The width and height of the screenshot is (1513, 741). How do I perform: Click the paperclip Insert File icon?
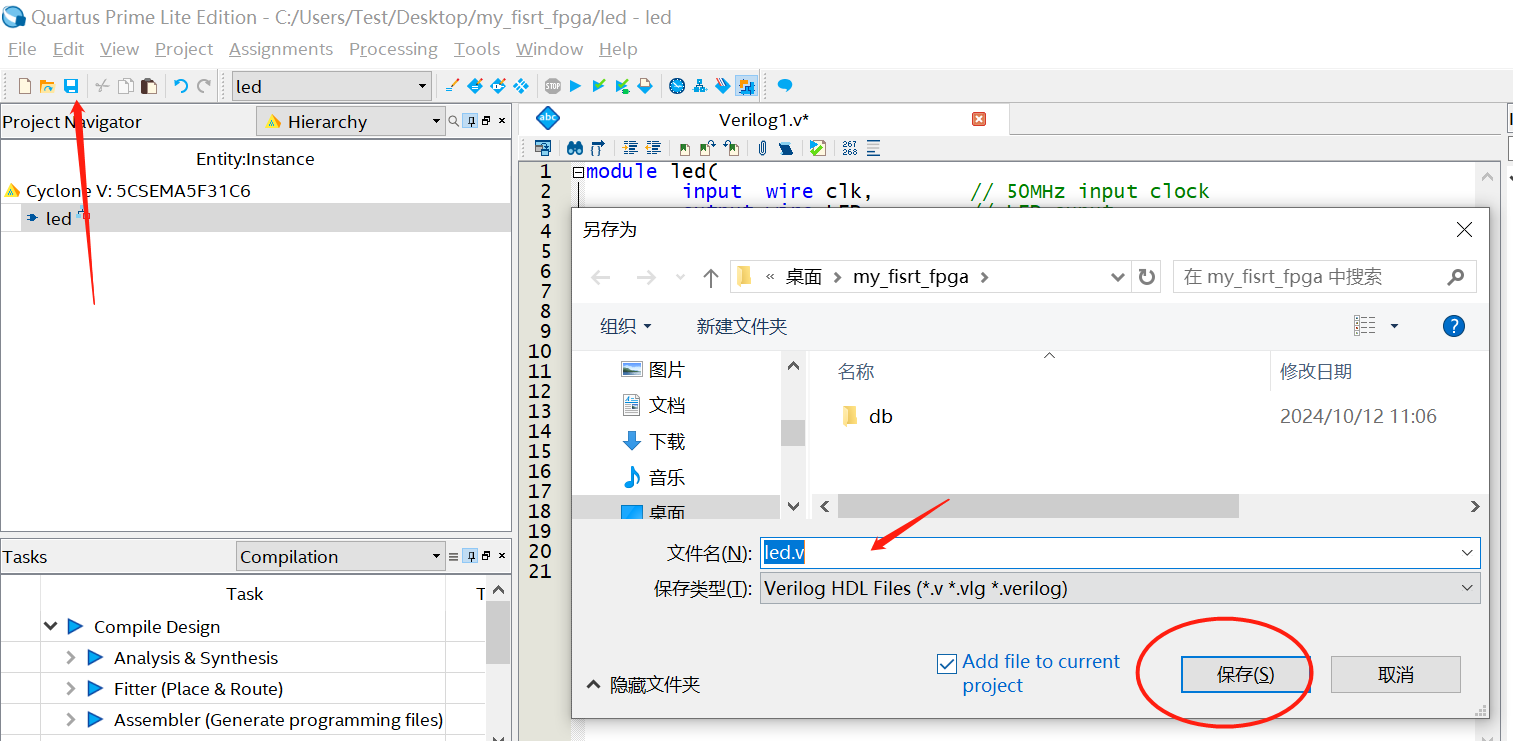(762, 148)
